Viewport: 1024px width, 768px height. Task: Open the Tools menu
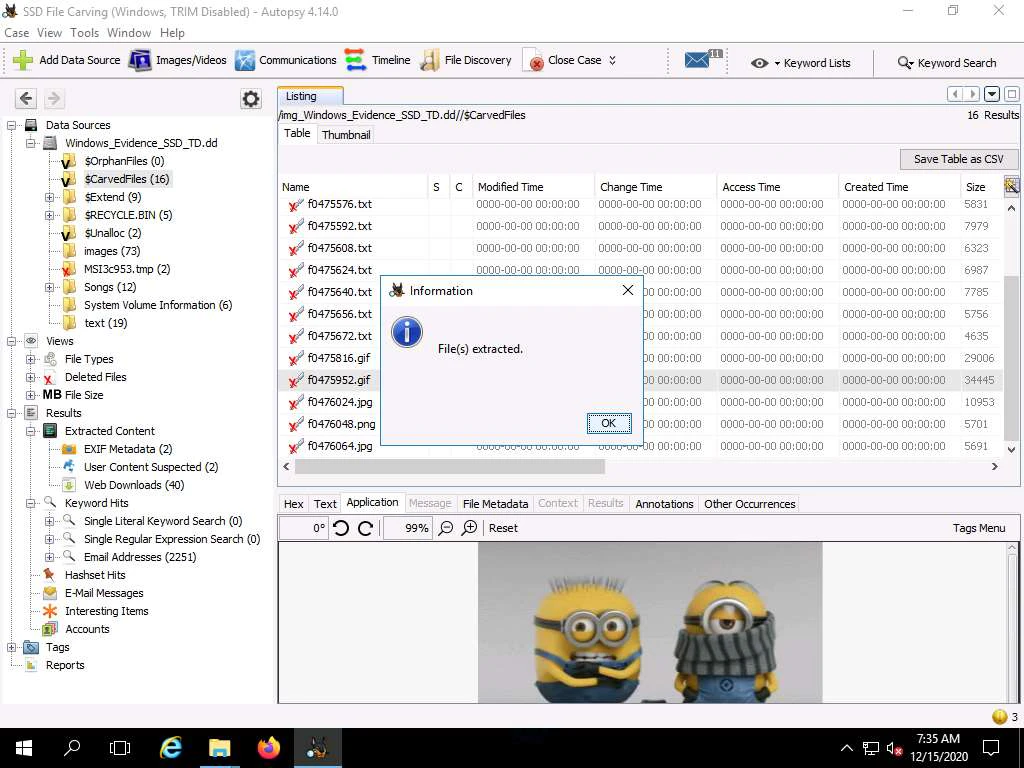tap(84, 33)
